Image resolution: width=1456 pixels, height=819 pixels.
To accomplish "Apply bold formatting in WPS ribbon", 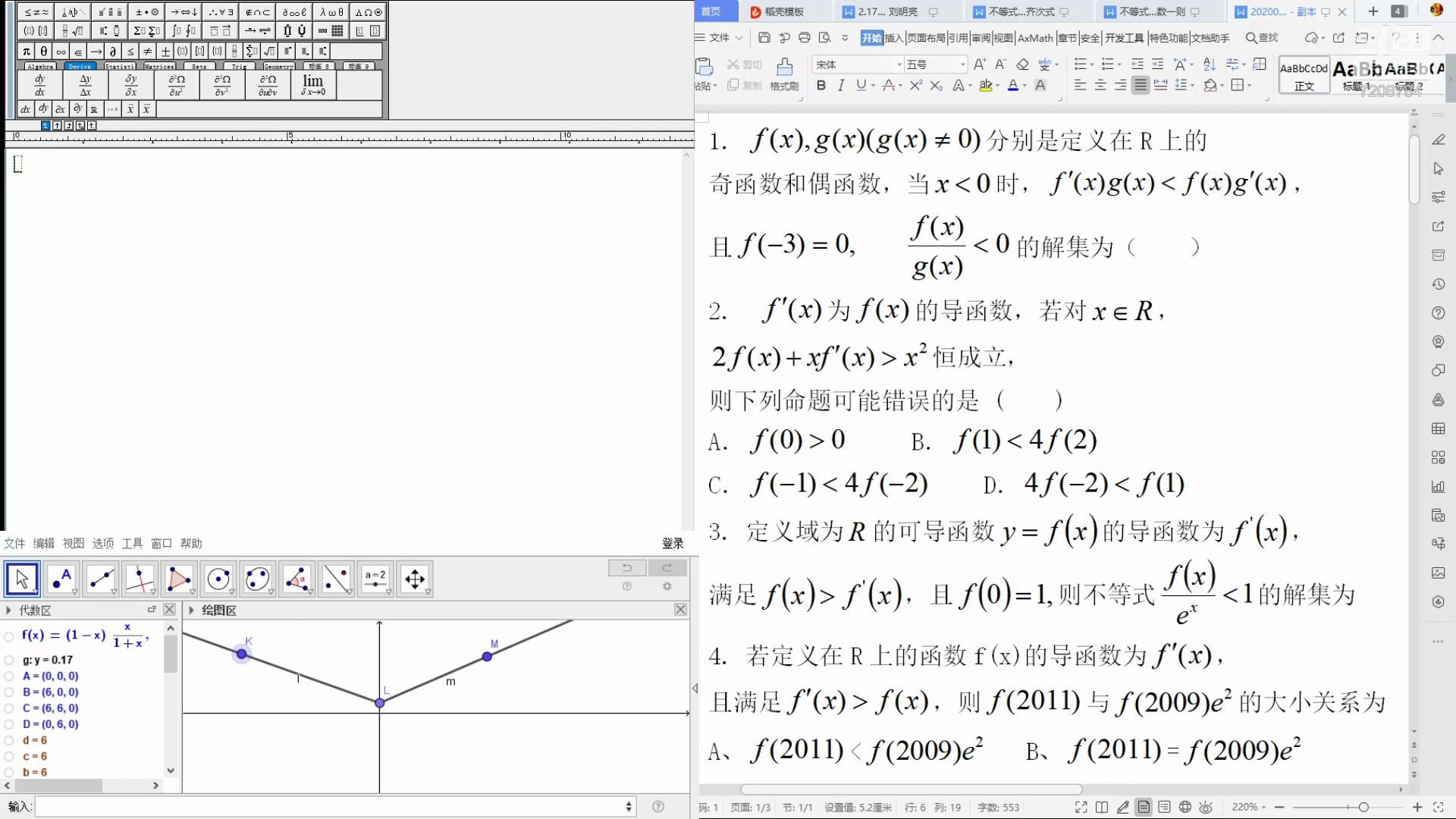I will coord(821,86).
